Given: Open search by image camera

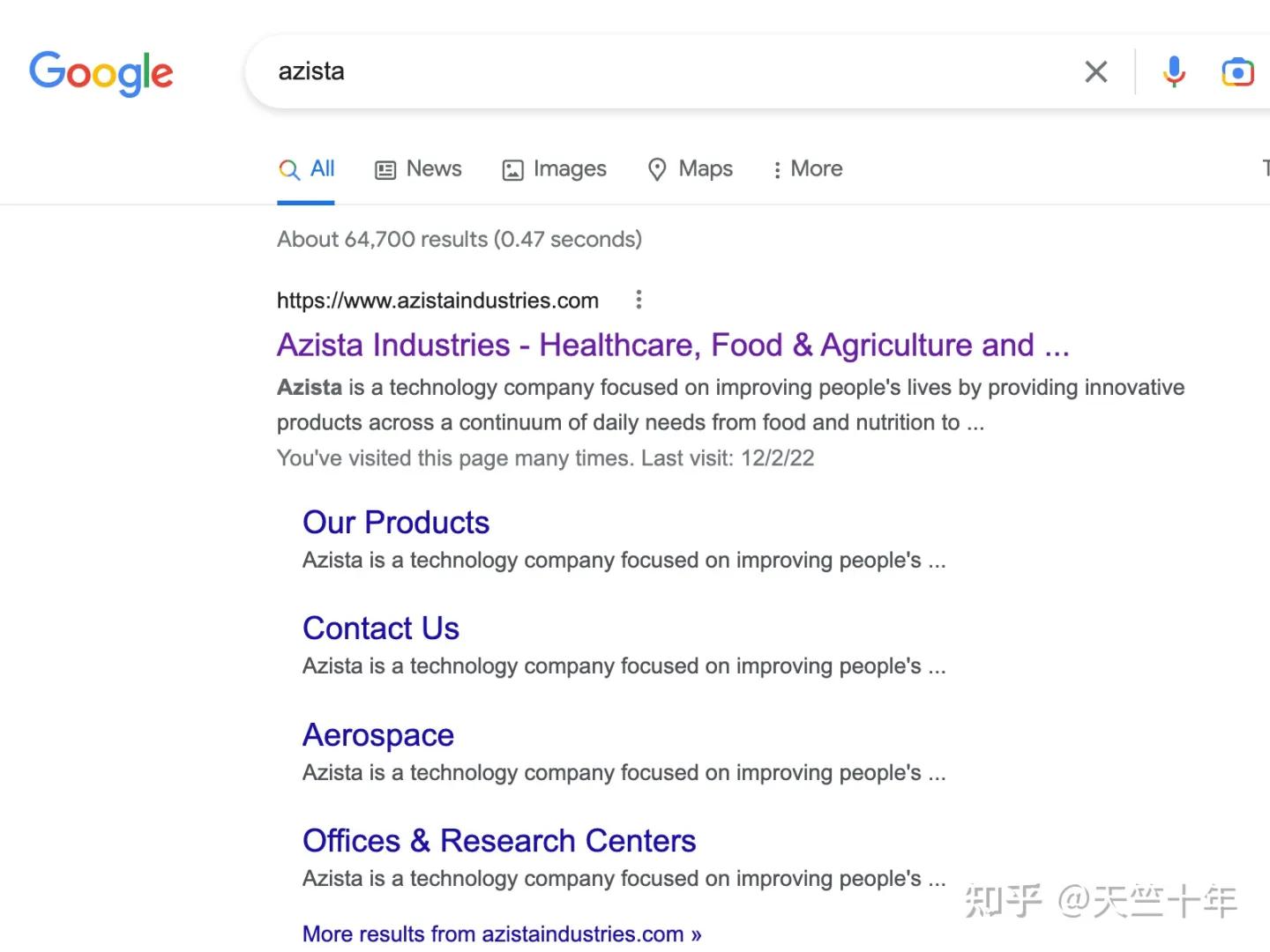Looking at the screenshot, I should coord(1236,71).
